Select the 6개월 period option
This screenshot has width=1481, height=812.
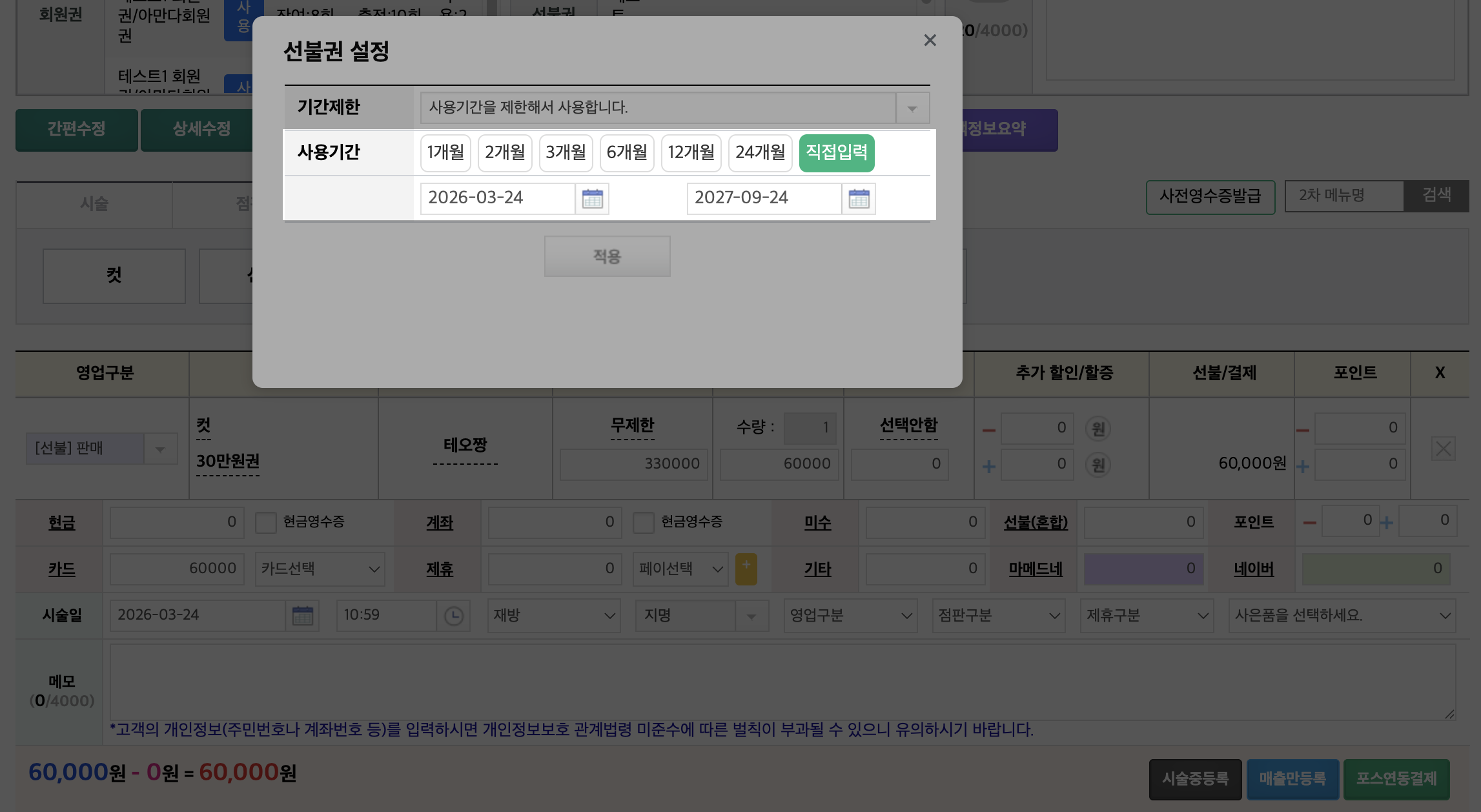[x=626, y=153]
